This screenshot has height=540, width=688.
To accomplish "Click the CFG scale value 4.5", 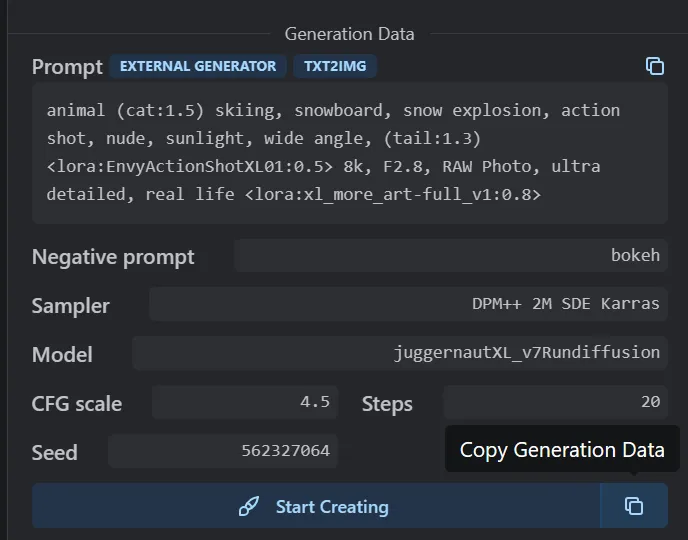I will coord(314,402).
